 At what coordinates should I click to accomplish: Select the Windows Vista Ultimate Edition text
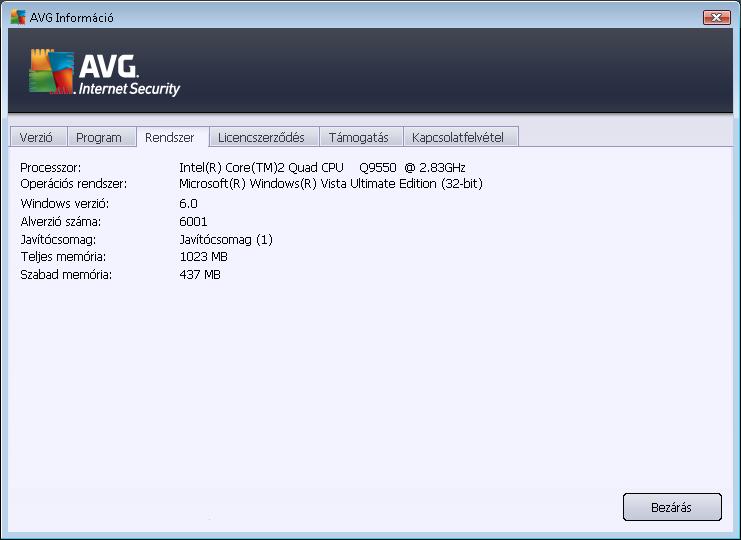(x=331, y=184)
